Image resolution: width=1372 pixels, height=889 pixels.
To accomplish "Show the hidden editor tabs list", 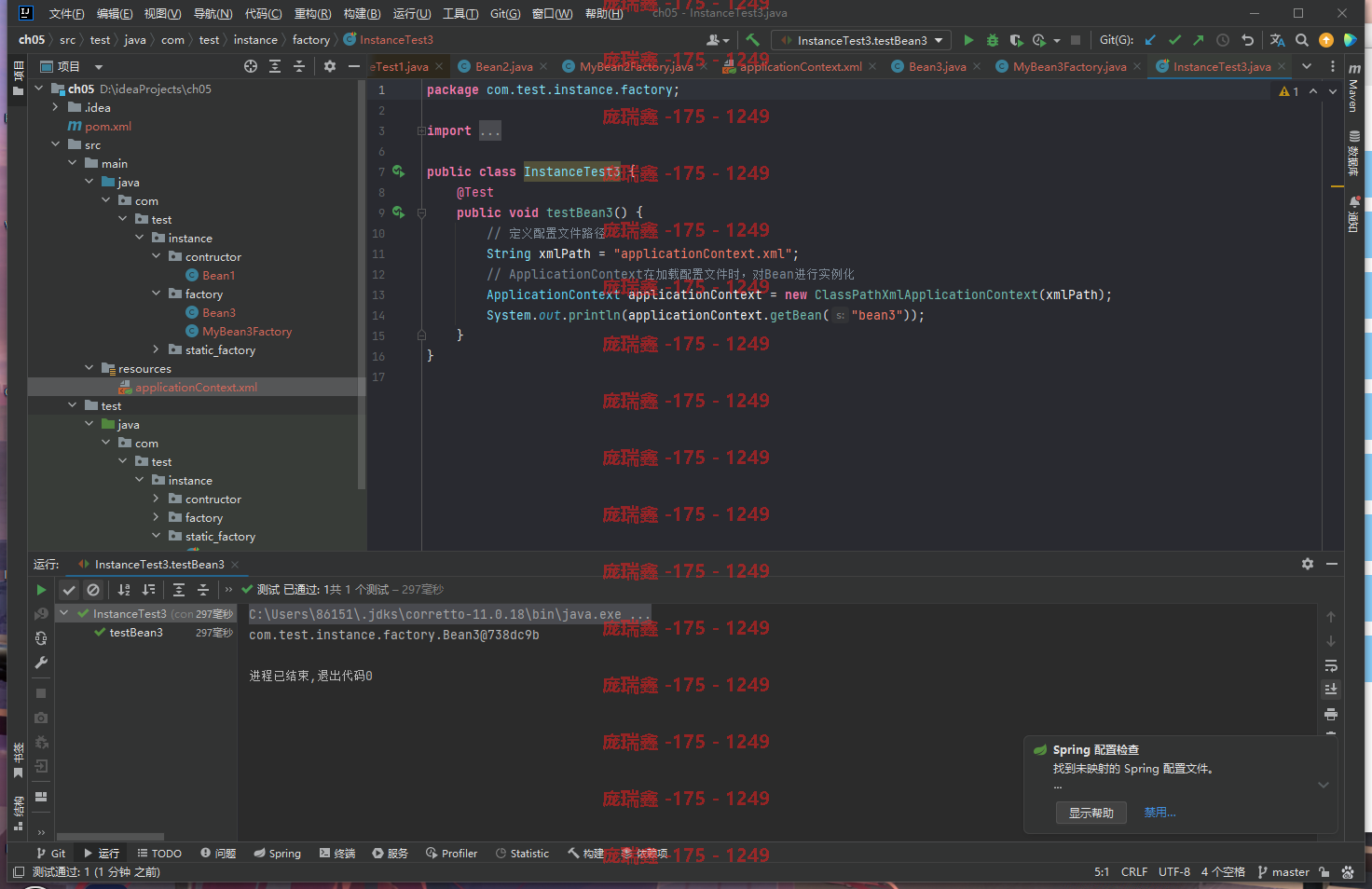I will coord(1306,66).
